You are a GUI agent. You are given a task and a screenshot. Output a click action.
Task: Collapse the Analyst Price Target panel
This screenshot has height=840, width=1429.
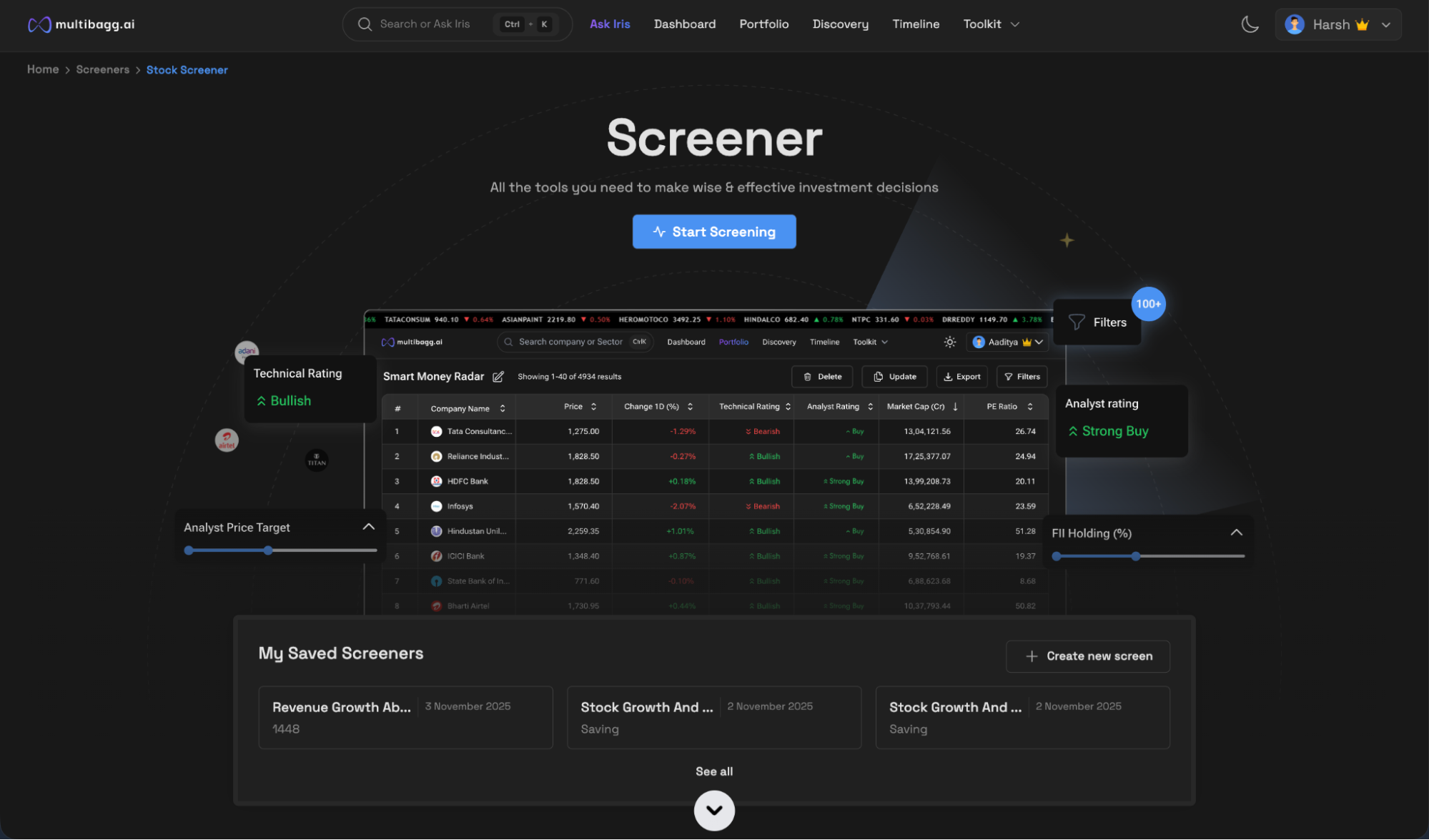click(x=368, y=527)
